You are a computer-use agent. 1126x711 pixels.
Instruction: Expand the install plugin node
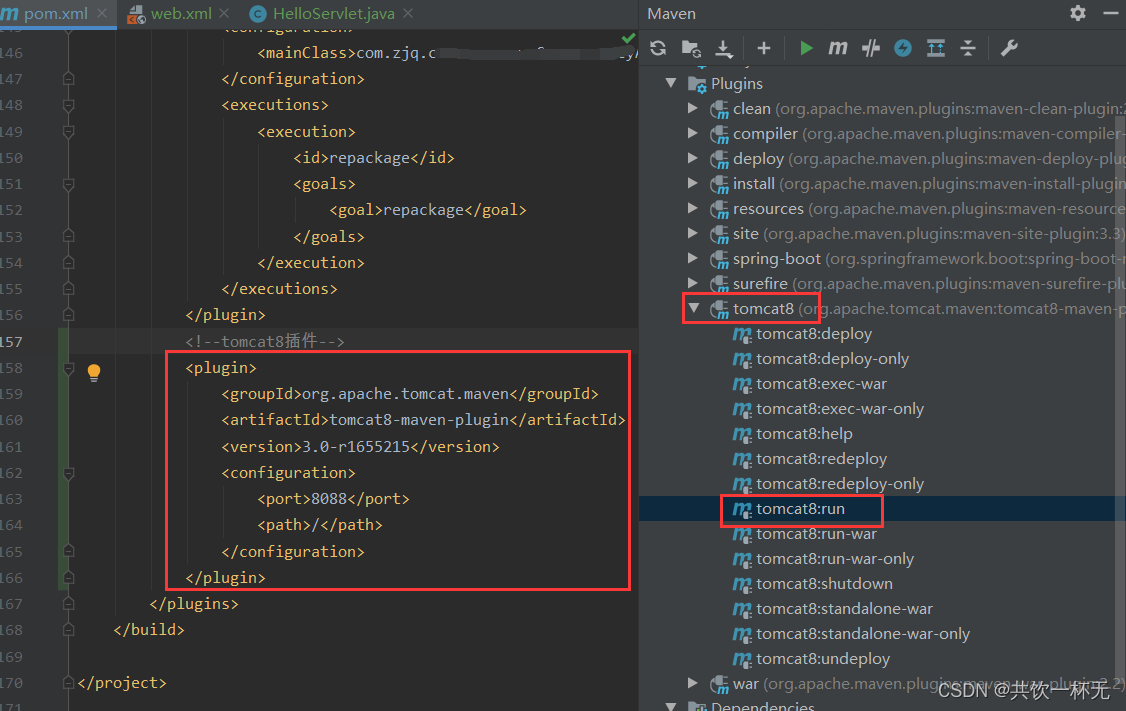pos(692,183)
